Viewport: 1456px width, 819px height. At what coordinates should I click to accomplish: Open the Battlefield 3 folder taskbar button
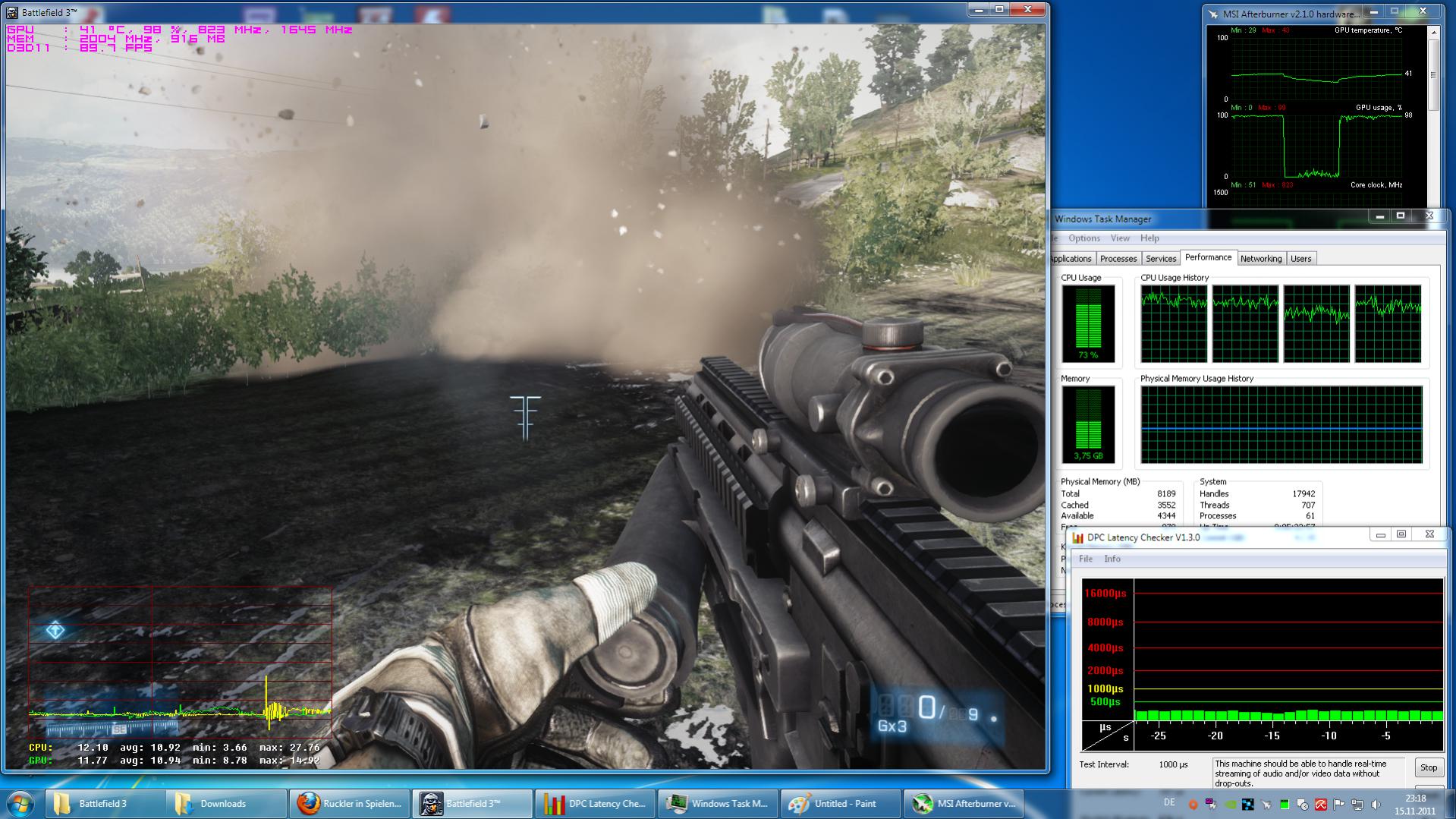pyautogui.click(x=105, y=804)
